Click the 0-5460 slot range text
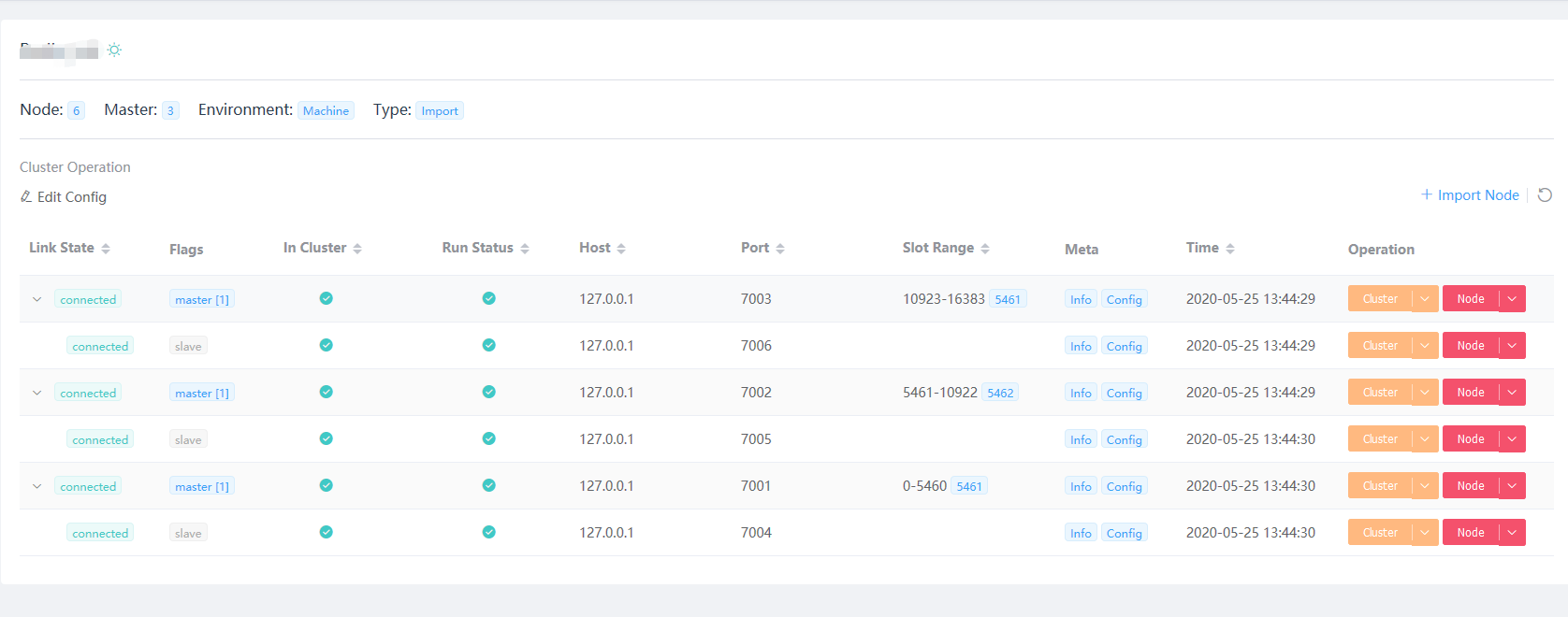1568x617 pixels. coord(924,486)
